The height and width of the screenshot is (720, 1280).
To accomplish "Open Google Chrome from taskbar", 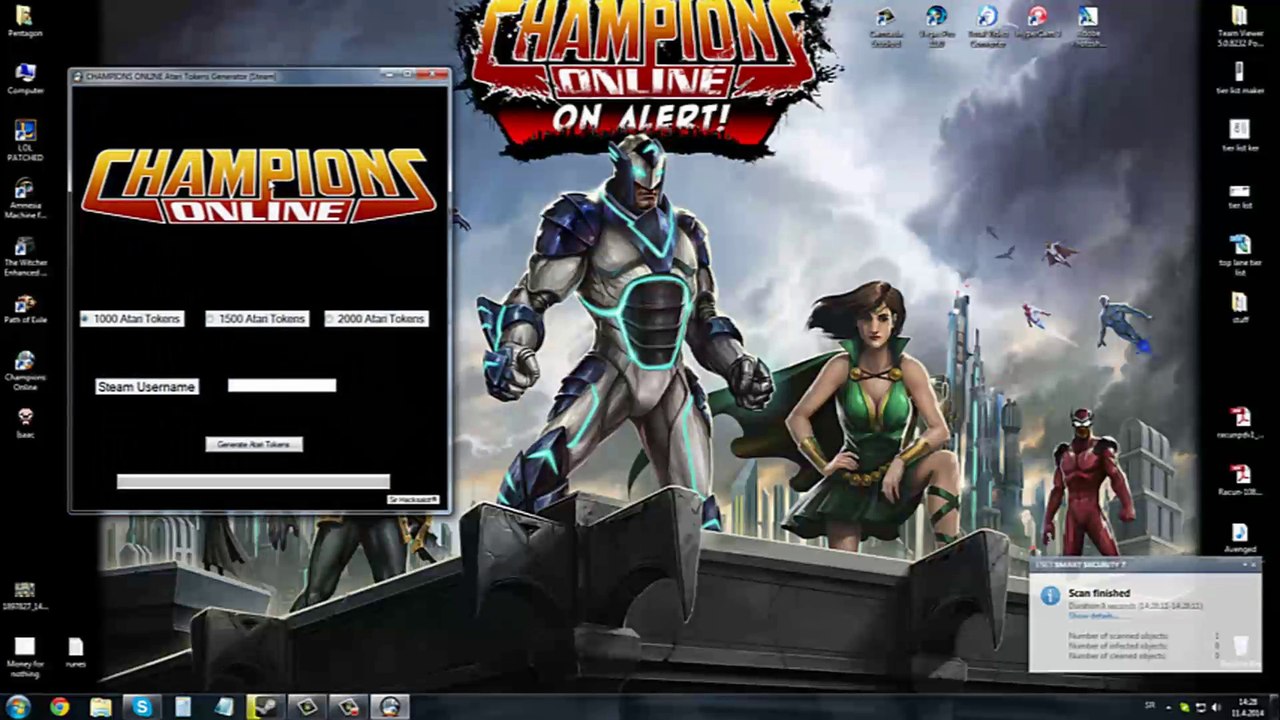I will point(60,707).
